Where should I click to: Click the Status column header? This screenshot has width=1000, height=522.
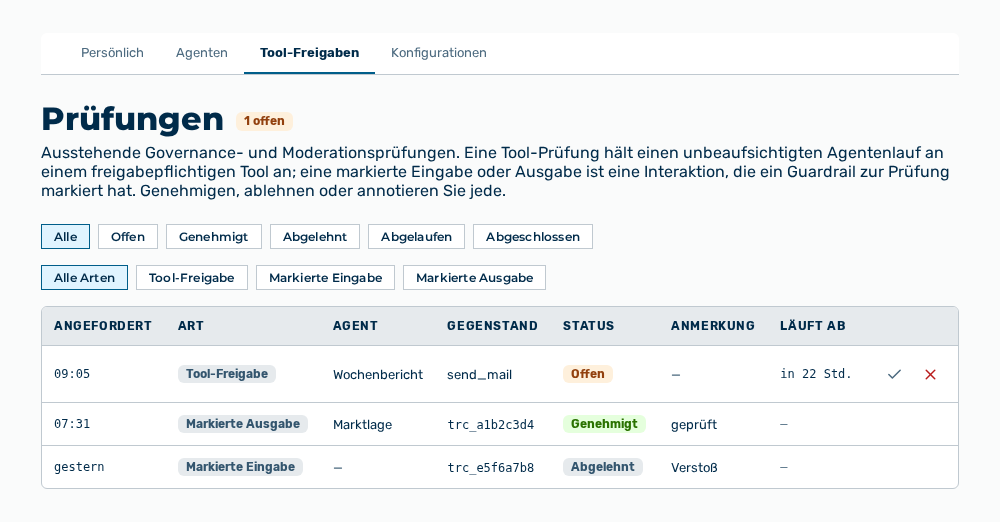(588, 326)
